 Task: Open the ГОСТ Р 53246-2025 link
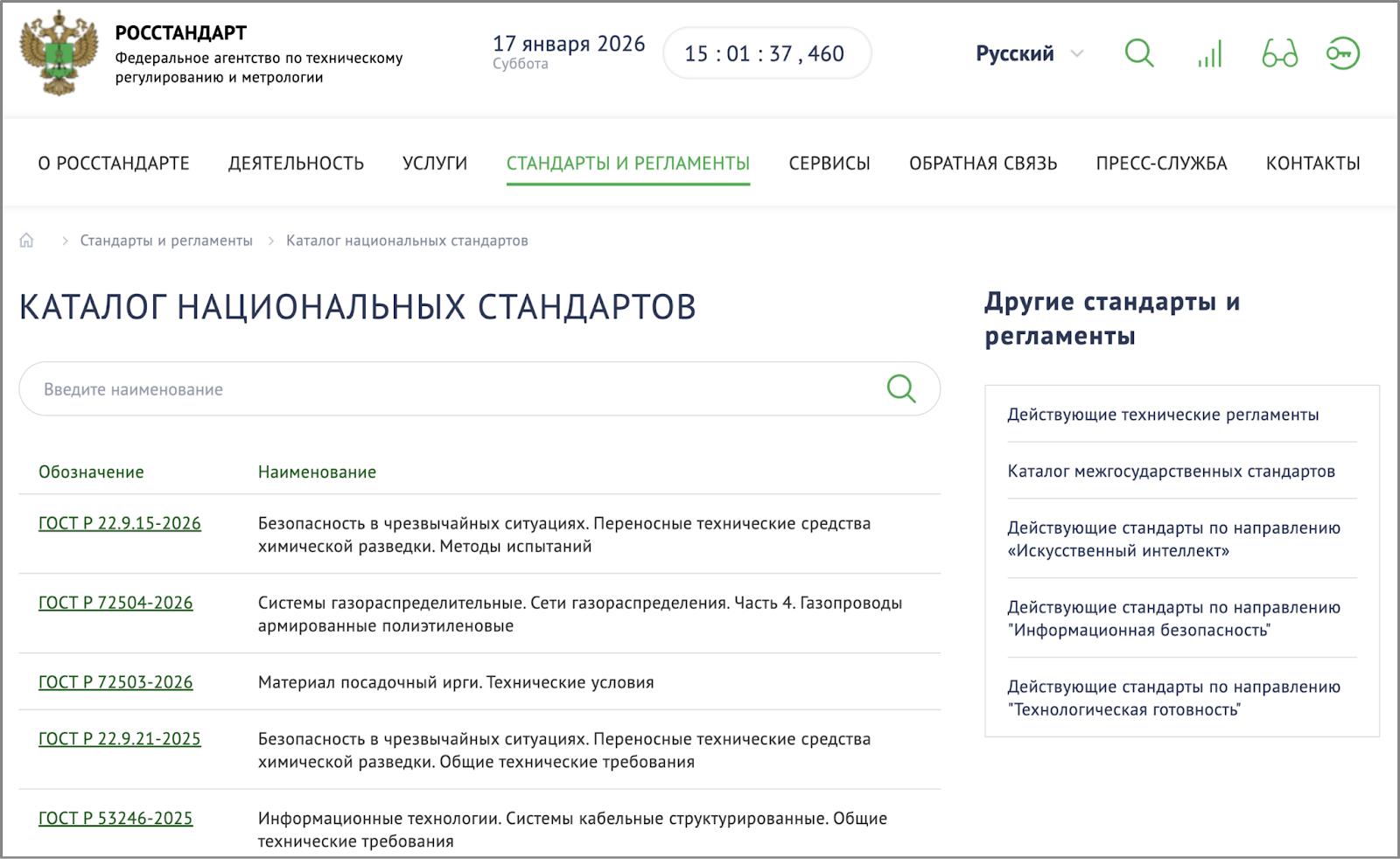pos(115,819)
